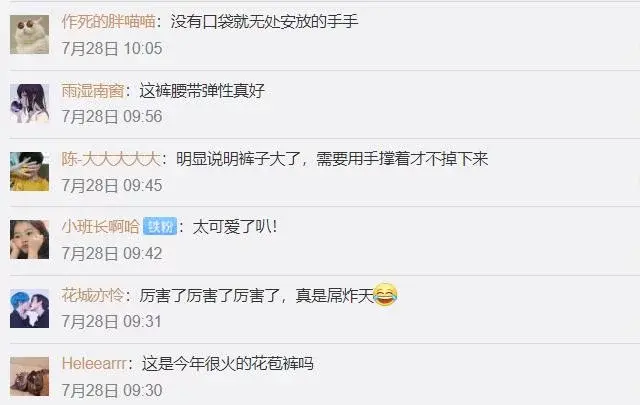
Task: Visit username 作死的胖喵喵 profile
Action: (109, 21)
